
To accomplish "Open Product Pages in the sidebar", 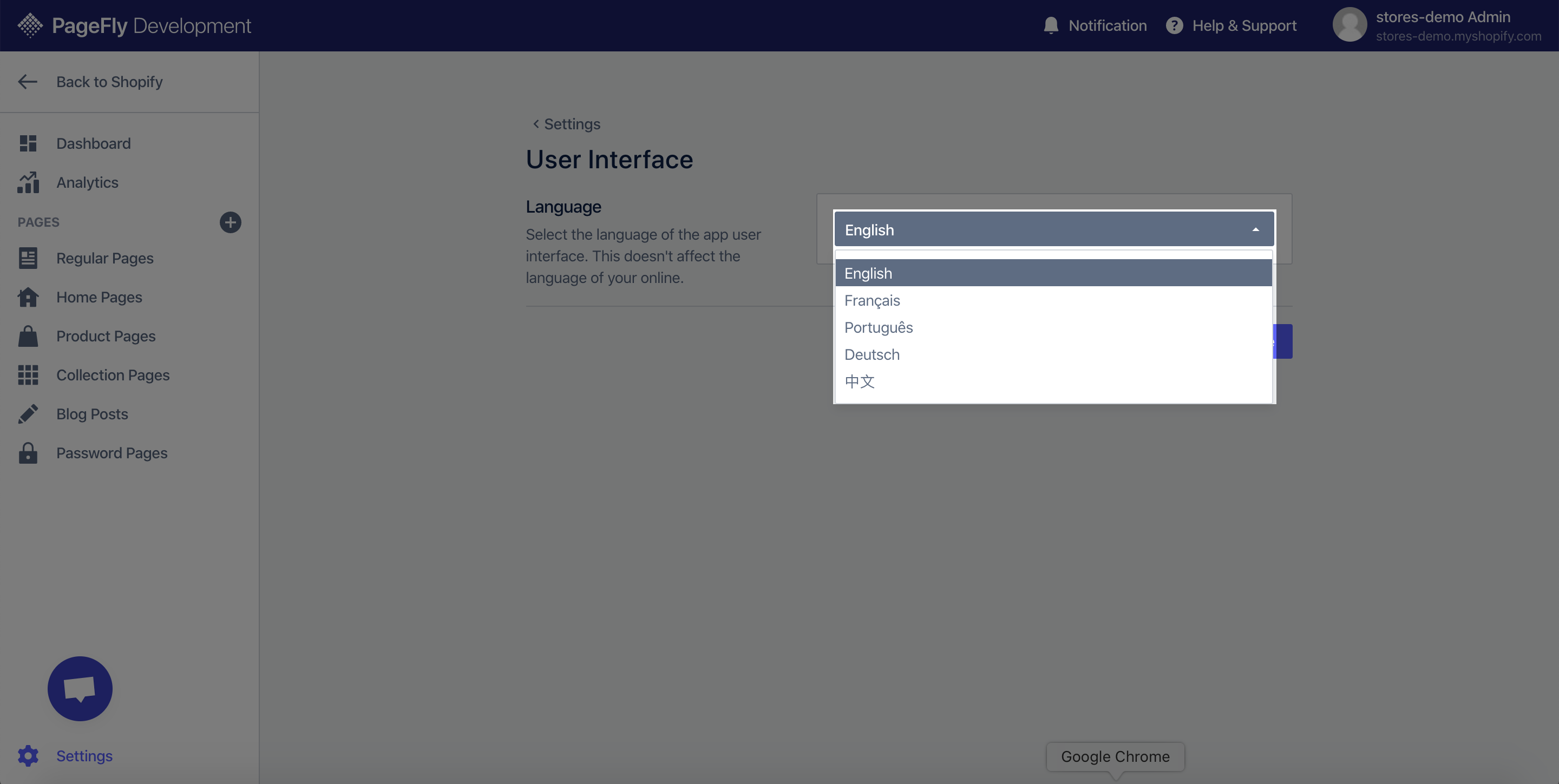I will click(106, 336).
